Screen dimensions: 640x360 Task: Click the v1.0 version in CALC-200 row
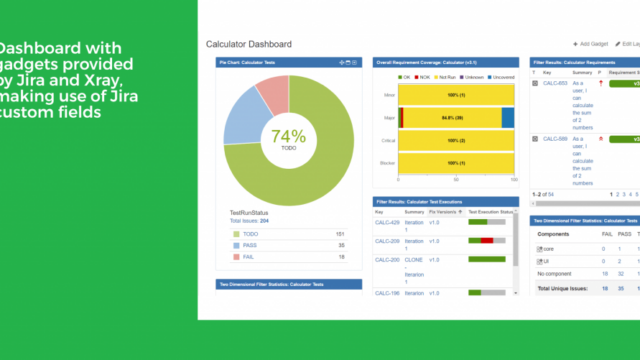click(434, 260)
